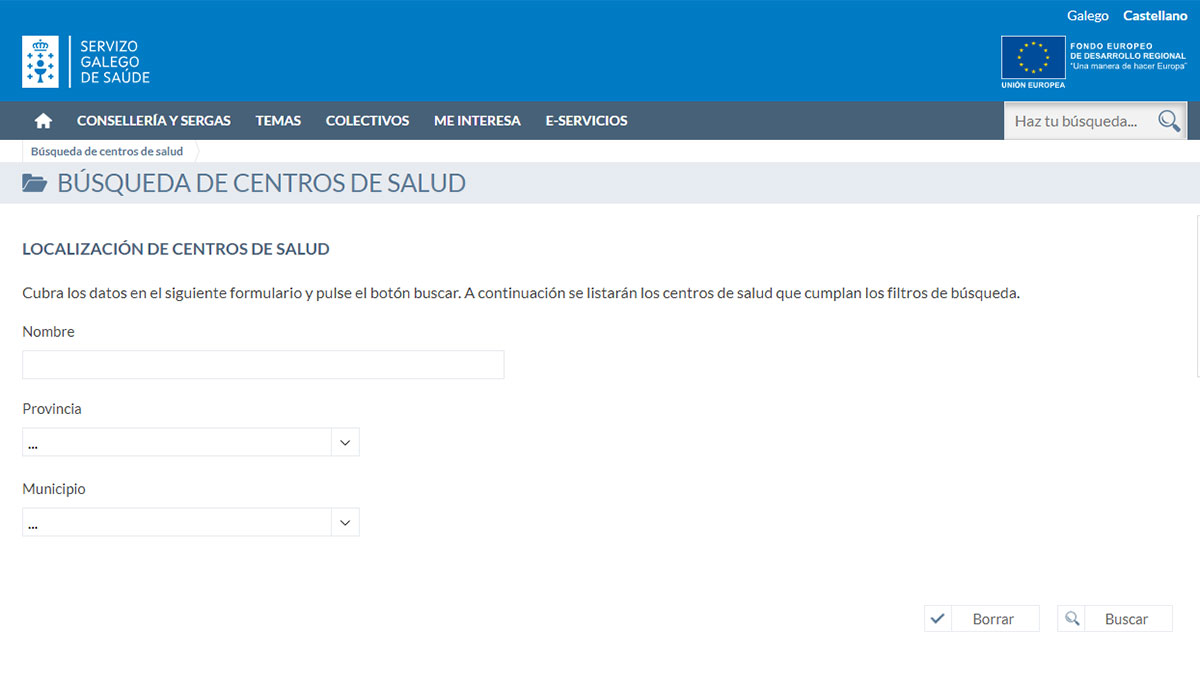Expand the Provincia dropdown arrow
The image size is (1200, 687).
click(345, 442)
